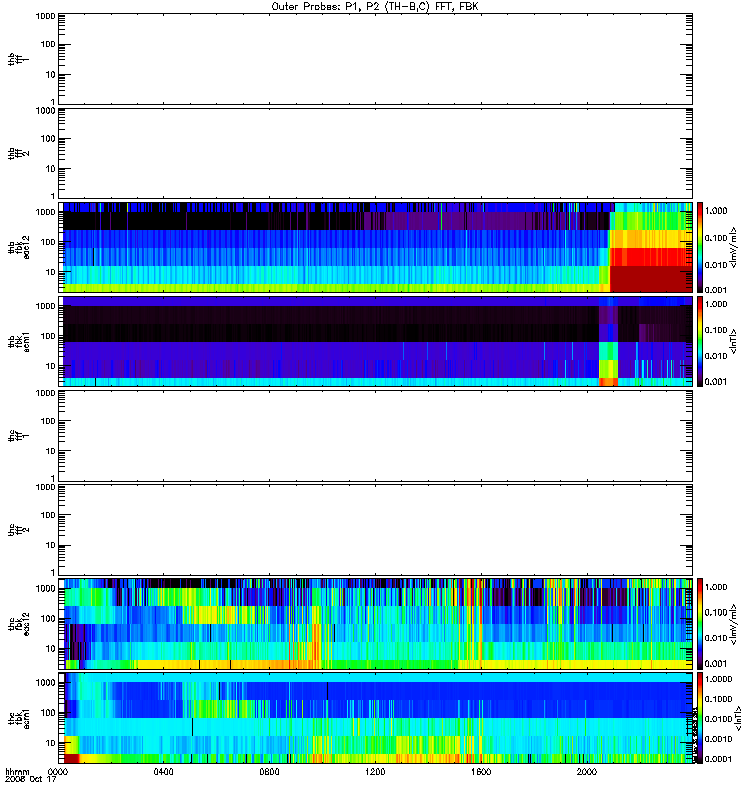Click the 'thb fbk scm1' spectrogram panel
Image resolution: width=750 pixels, height=800 pixels.
(376, 341)
